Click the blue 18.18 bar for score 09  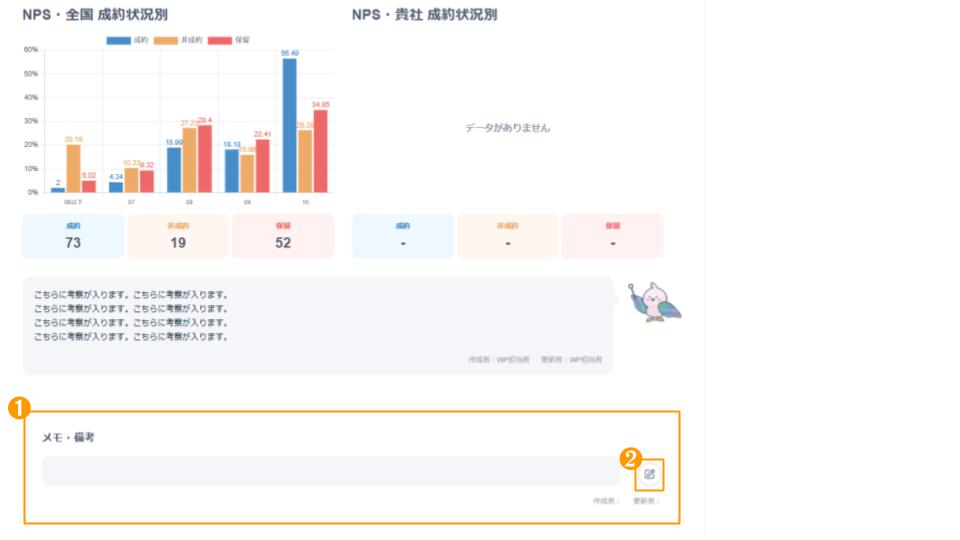[232, 170]
